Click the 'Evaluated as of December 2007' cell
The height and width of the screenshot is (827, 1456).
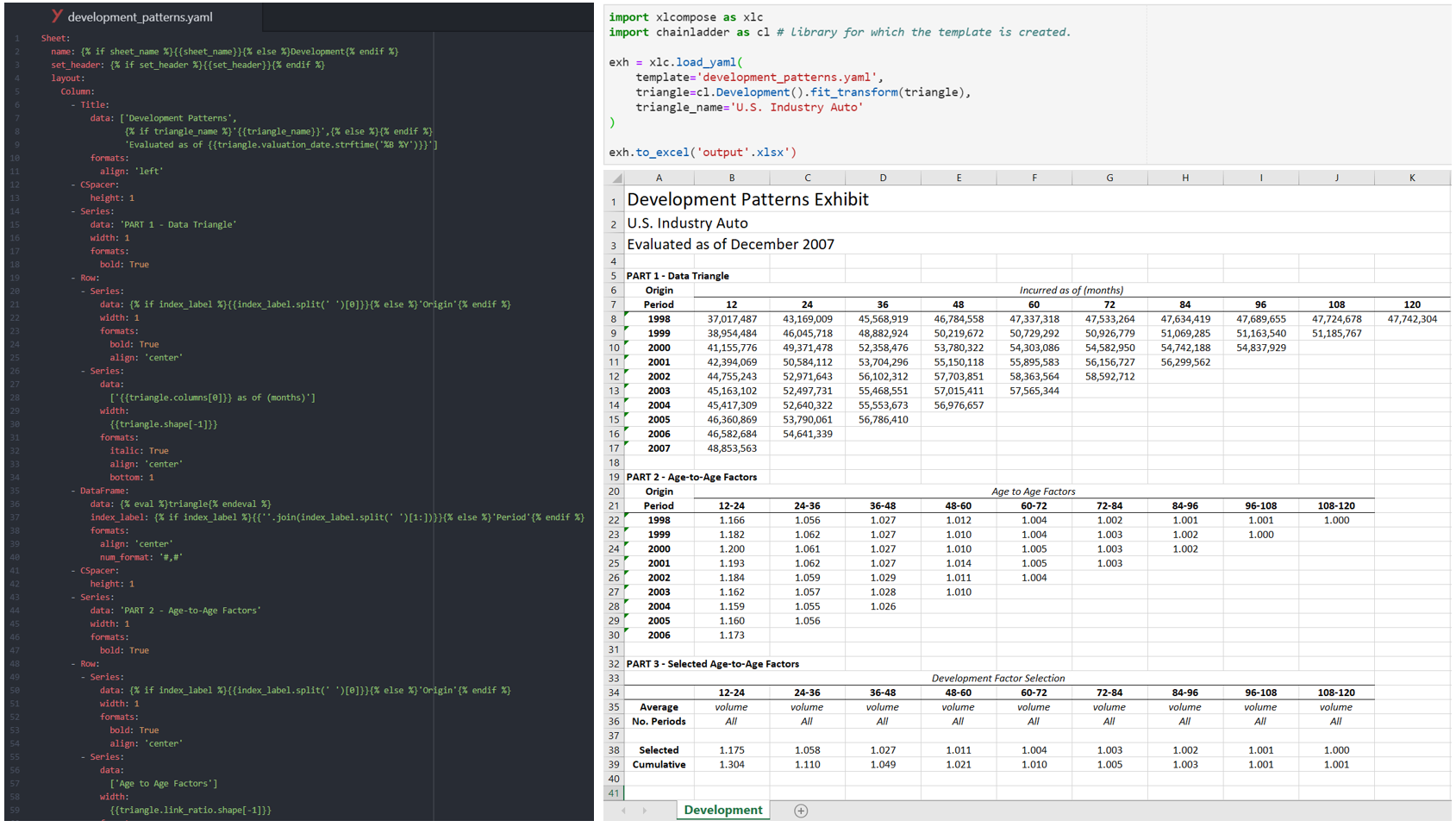[x=729, y=244]
